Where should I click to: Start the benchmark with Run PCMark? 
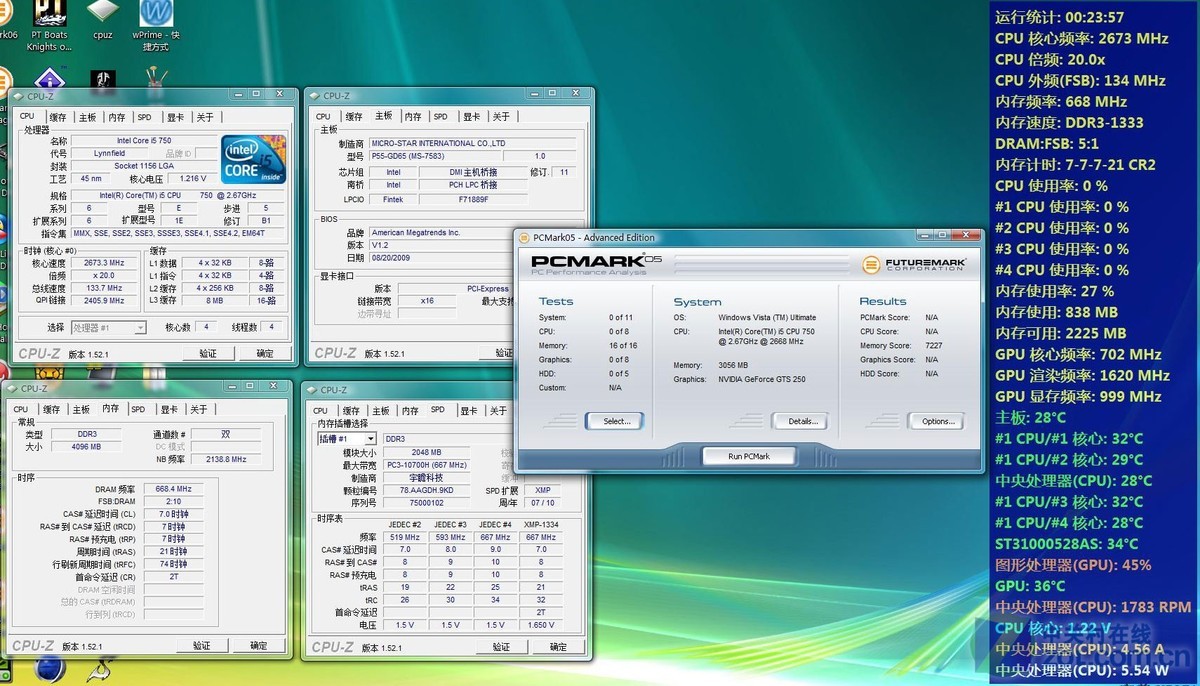pos(749,456)
